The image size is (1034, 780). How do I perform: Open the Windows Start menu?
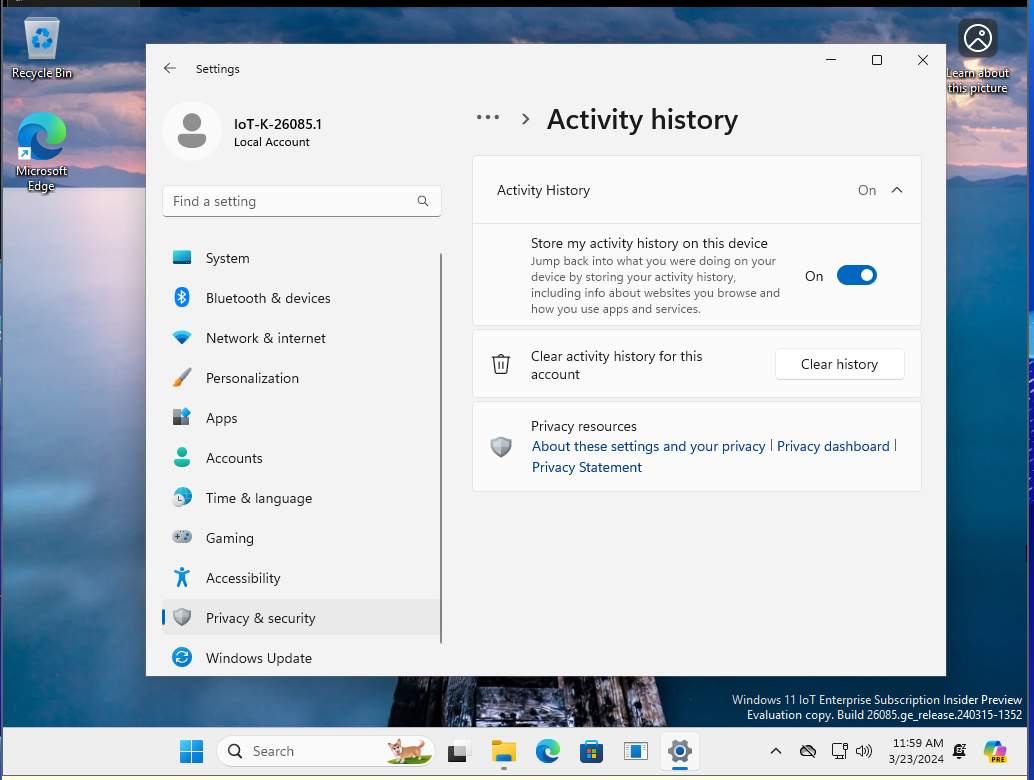point(191,751)
